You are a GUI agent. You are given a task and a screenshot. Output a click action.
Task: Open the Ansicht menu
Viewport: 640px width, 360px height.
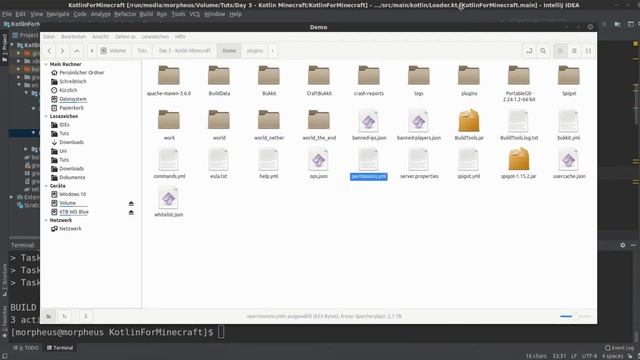100,37
